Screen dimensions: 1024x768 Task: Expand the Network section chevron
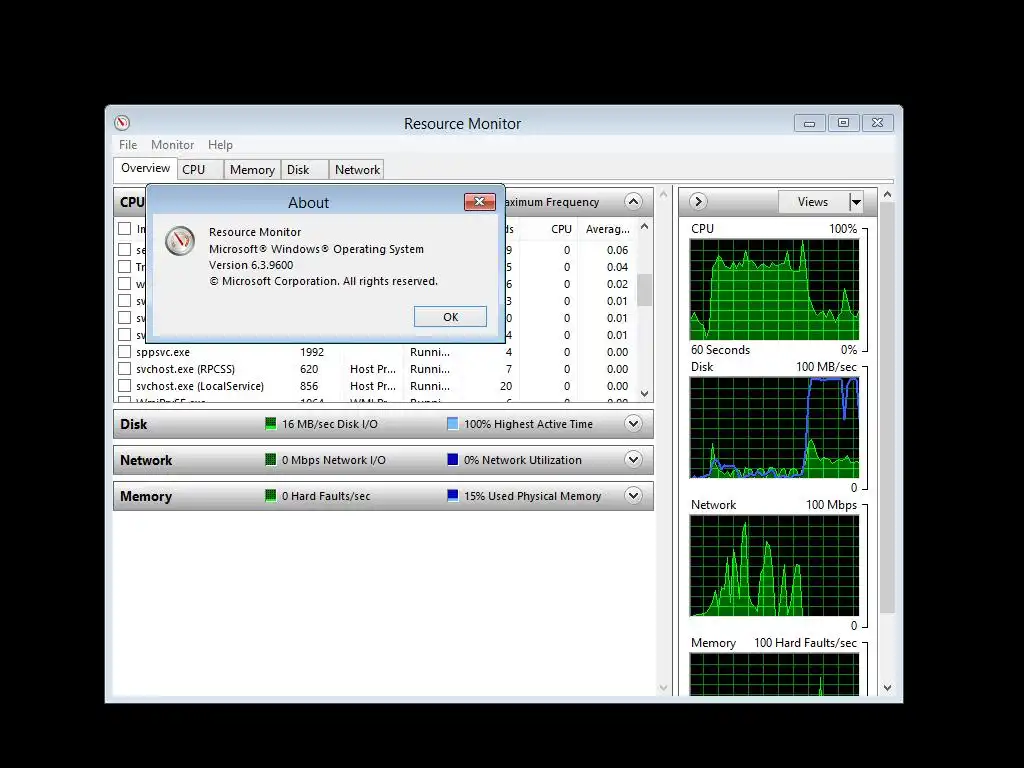[x=633, y=460]
